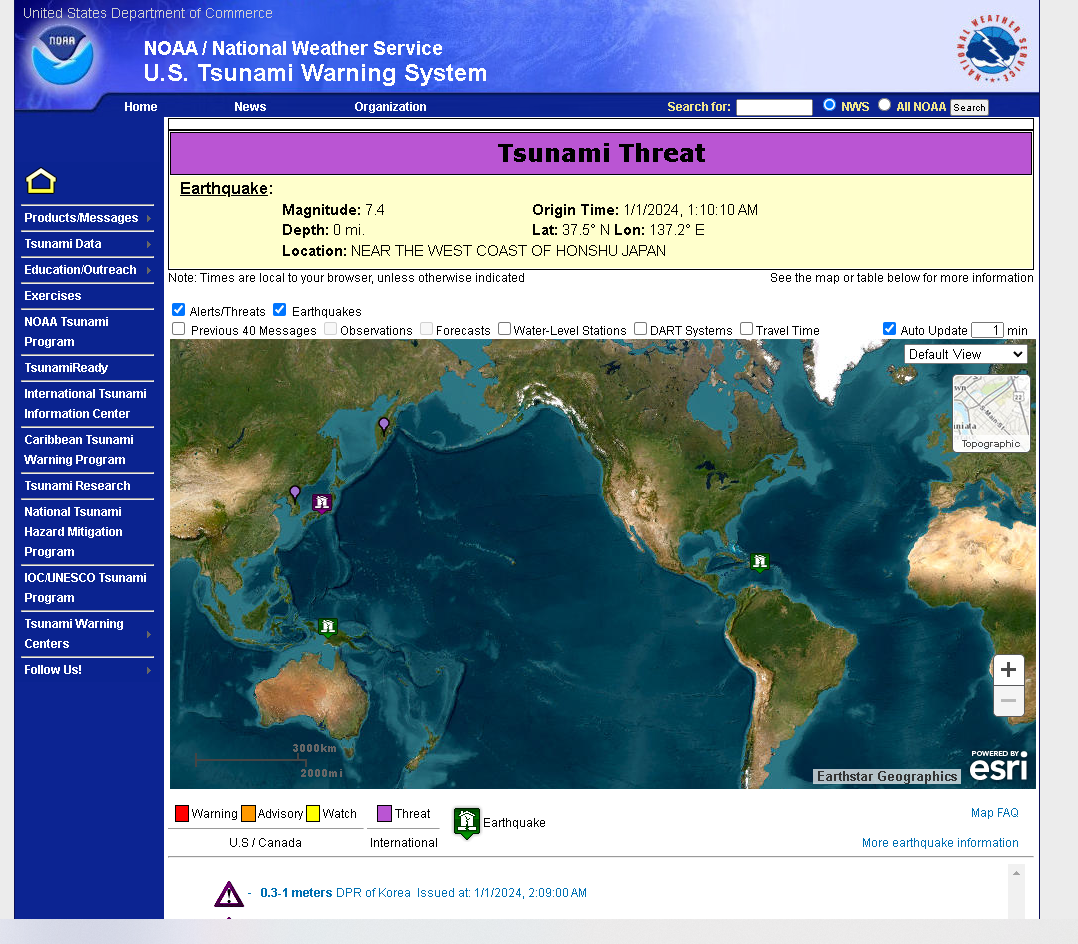Click the orange Advisory legend swatch

point(248,813)
